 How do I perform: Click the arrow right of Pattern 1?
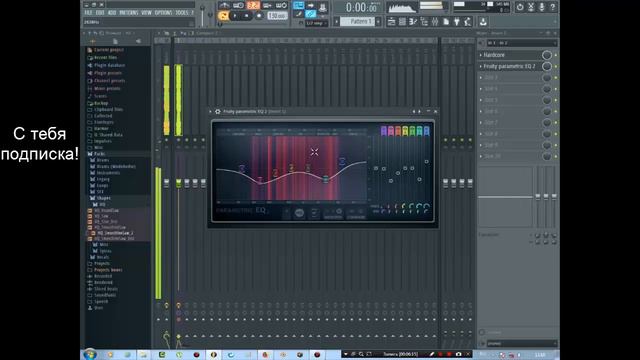(378, 21)
